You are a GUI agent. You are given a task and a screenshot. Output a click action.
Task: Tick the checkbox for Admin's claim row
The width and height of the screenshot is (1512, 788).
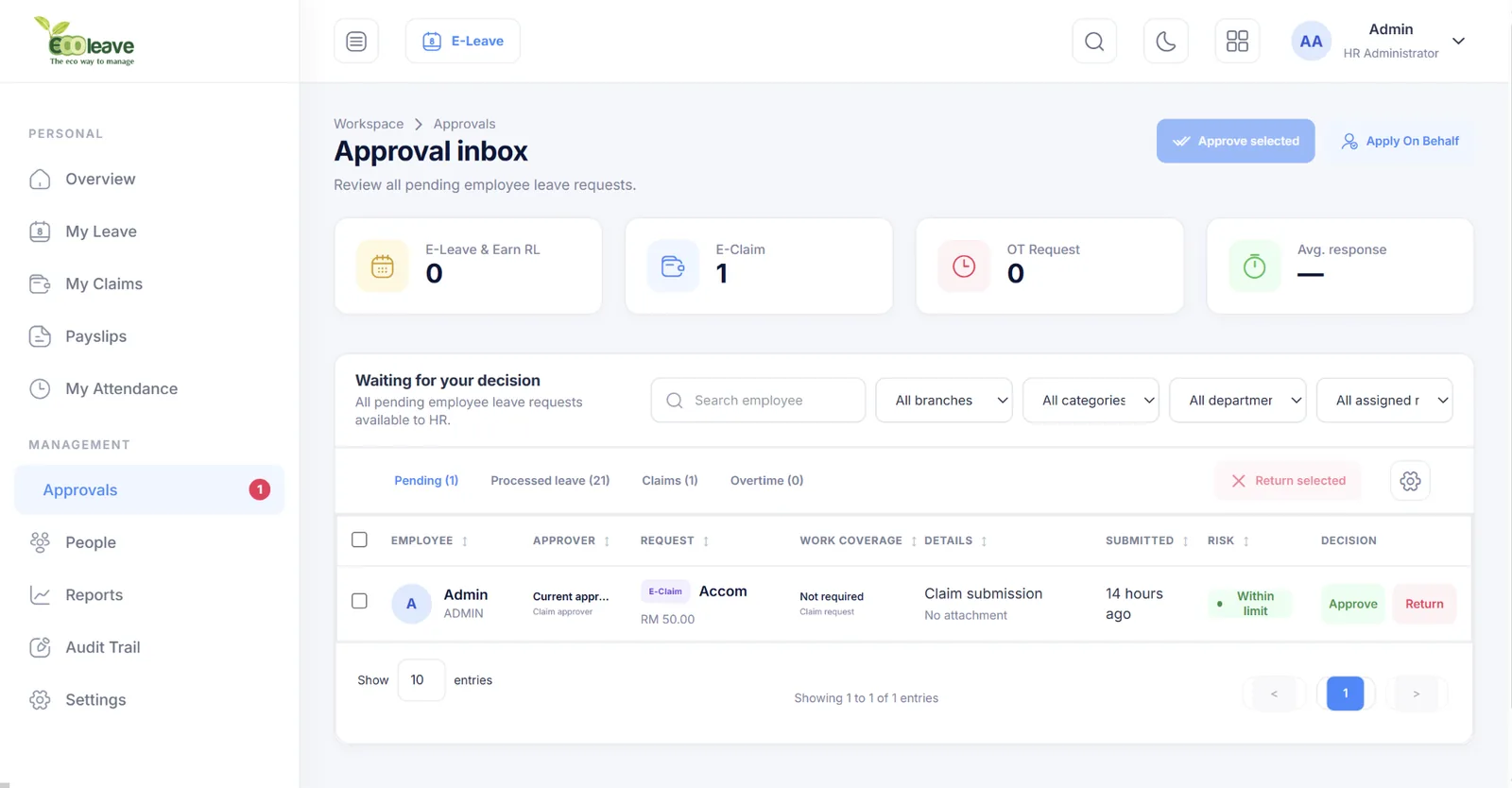pos(359,601)
